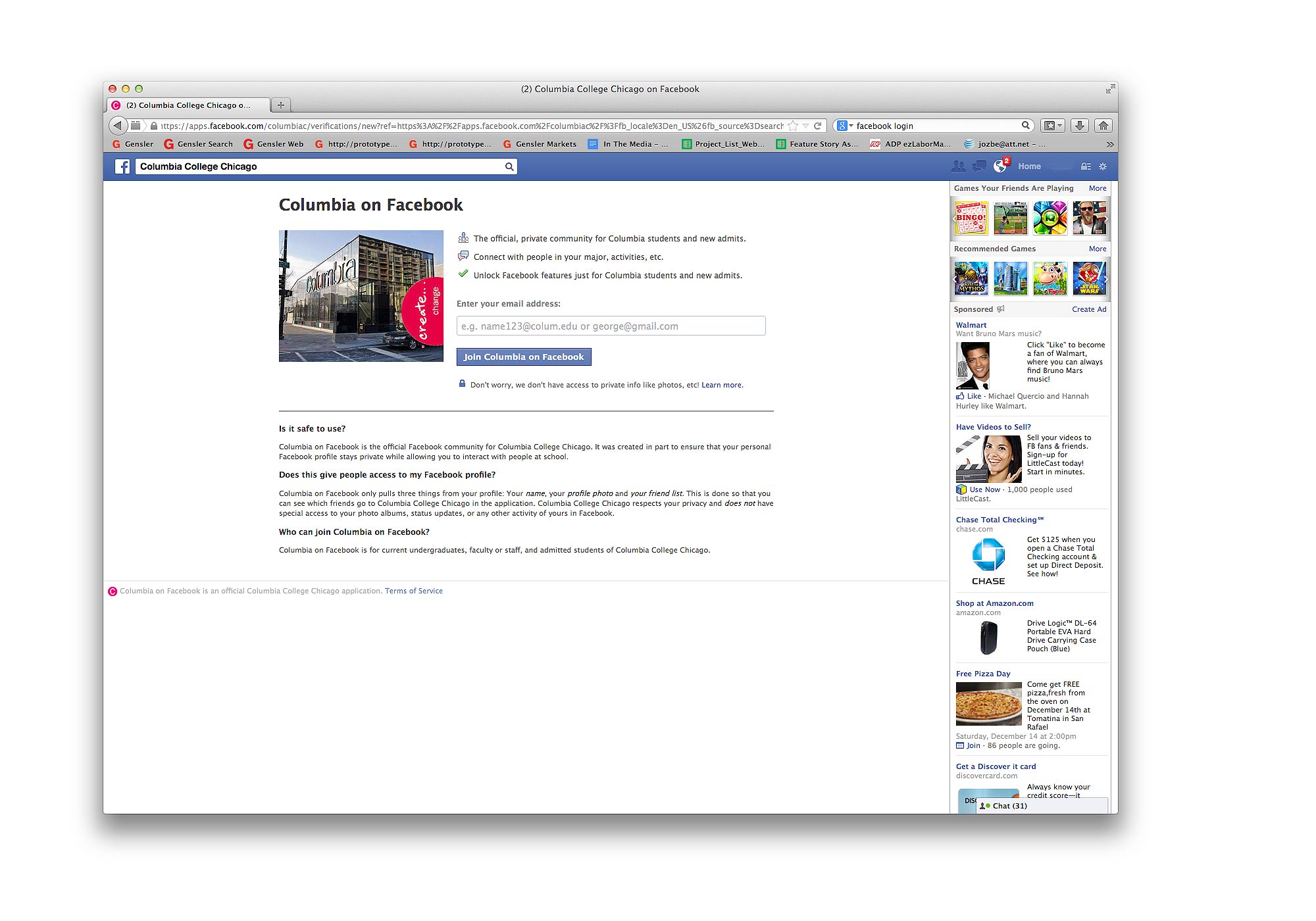Image resolution: width=1316 pixels, height=921 pixels.
Task: Open the new tab plus button
Action: (281, 105)
